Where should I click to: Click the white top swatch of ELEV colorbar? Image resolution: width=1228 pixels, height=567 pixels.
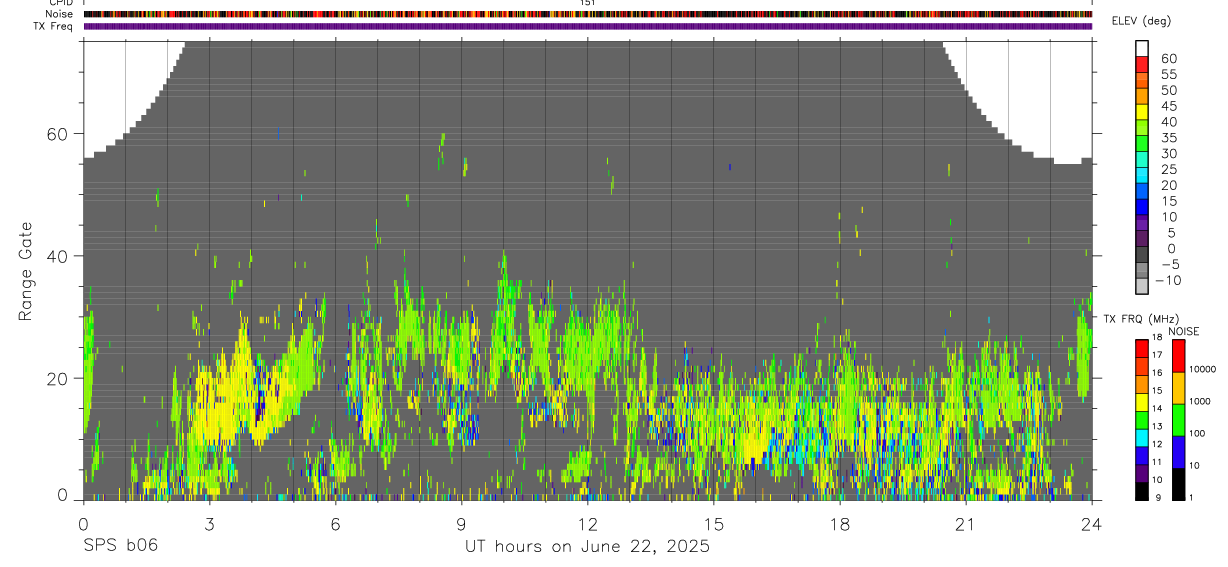1142,48
